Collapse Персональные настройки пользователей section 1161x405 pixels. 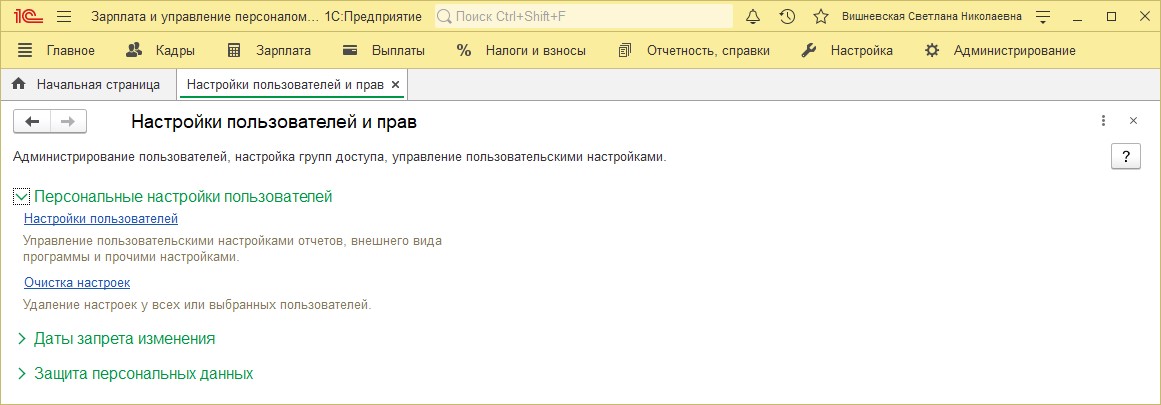point(21,197)
